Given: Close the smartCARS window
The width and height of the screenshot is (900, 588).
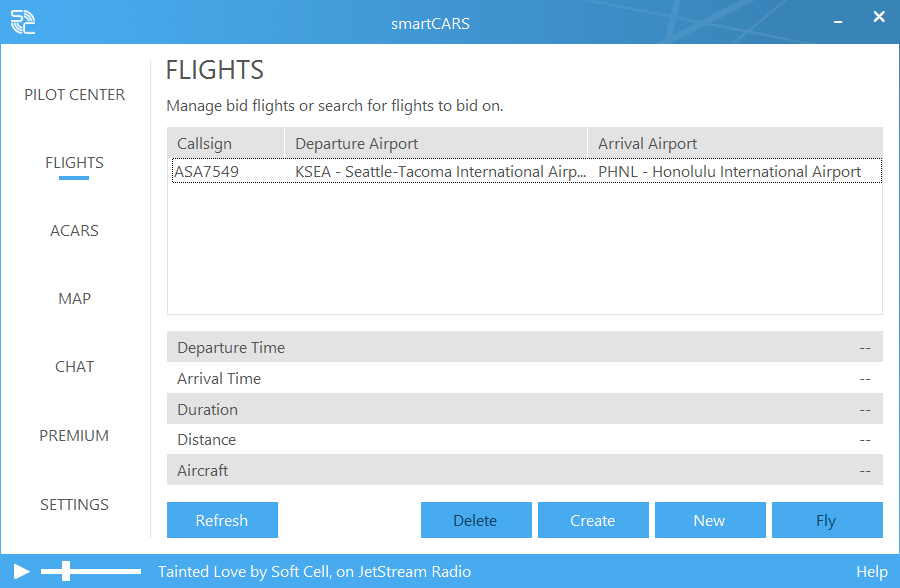Looking at the screenshot, I should (x=878, y=17).
